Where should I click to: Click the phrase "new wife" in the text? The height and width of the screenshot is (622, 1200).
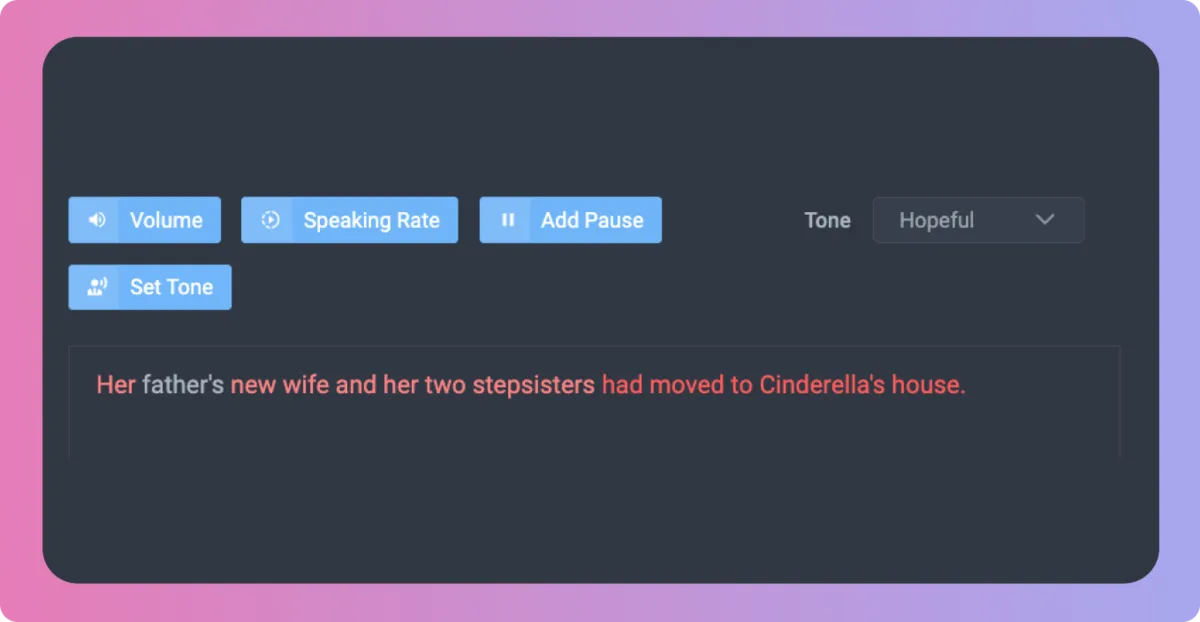[x=279, y=385]
